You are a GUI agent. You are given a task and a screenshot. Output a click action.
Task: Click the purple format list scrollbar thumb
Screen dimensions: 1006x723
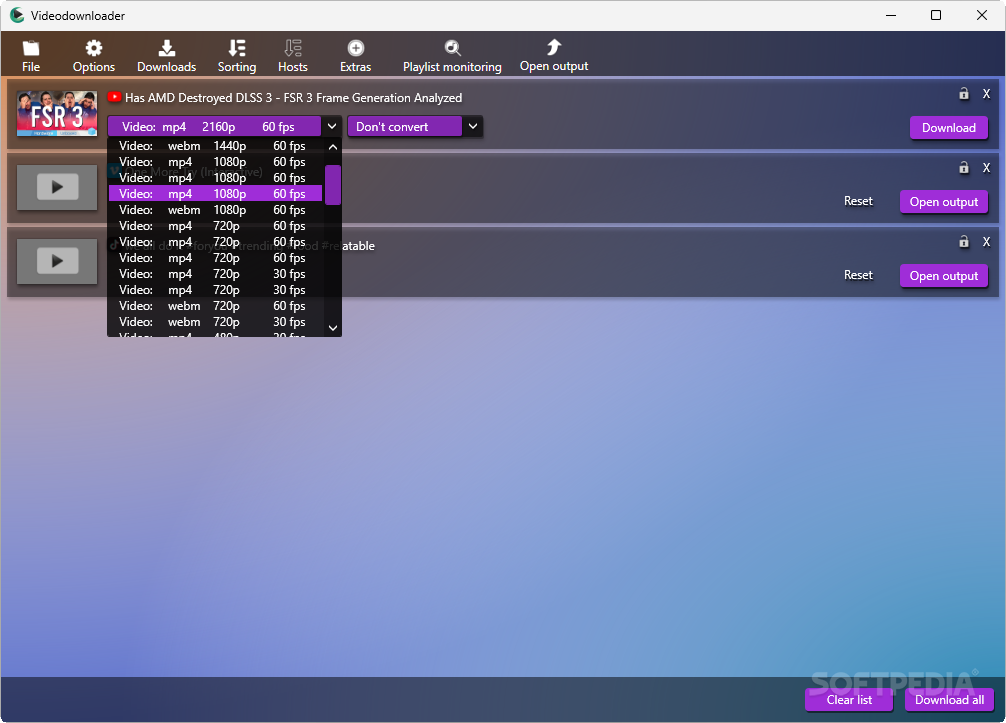tap(333, 185)
